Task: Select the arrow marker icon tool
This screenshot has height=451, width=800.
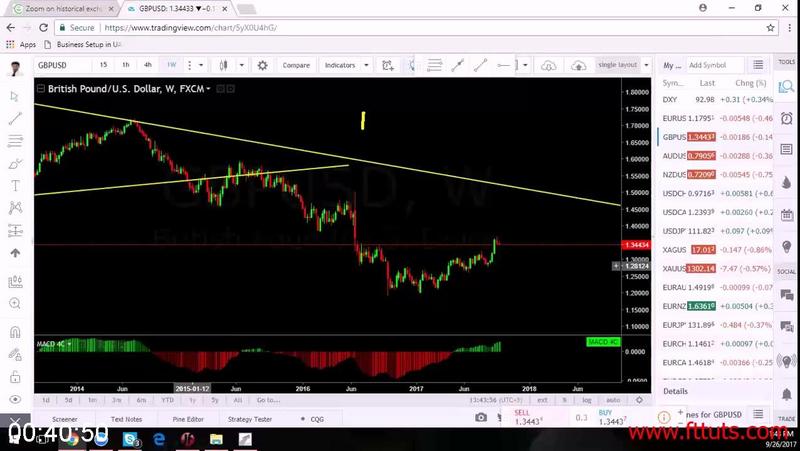Action: click(15, 253)
